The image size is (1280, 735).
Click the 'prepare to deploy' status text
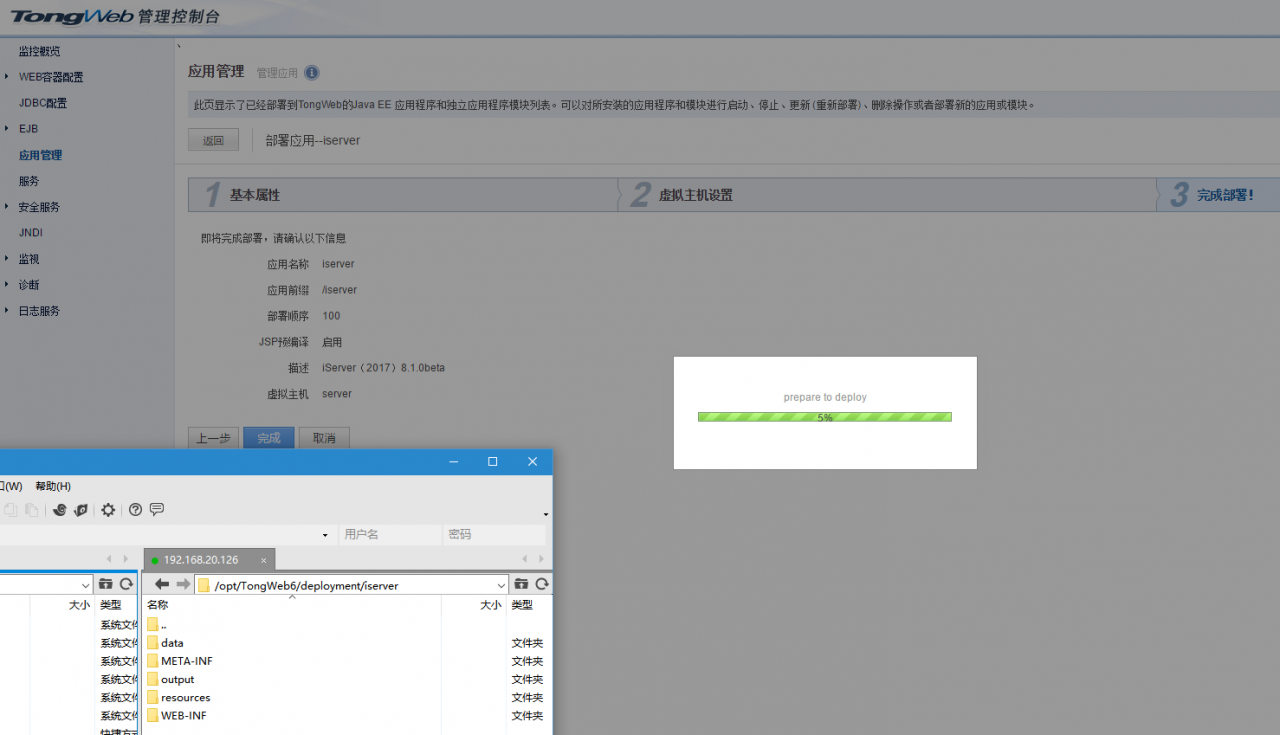(825, 398)
